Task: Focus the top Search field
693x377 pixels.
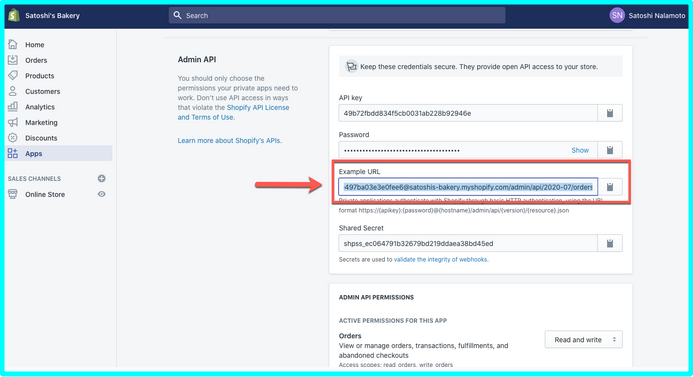Action: 337,15
